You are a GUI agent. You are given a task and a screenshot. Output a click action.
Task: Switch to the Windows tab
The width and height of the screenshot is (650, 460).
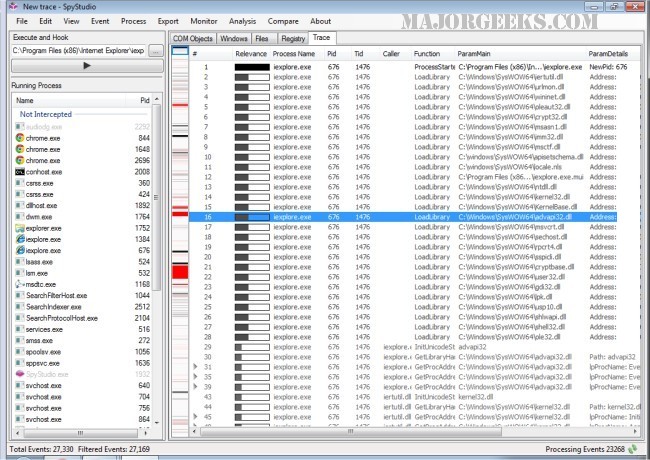[x=234, y=39]
